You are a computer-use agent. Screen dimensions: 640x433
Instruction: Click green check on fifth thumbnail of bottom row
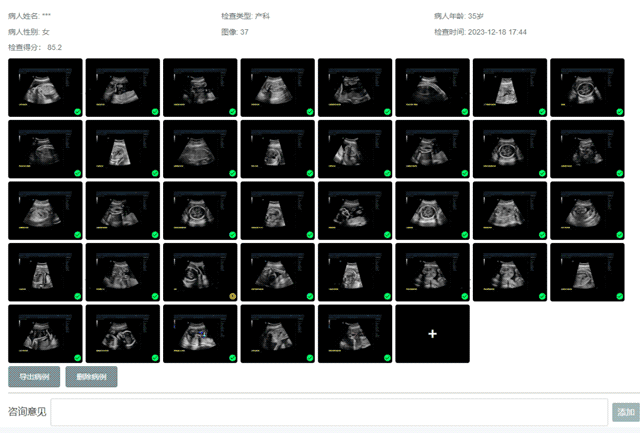(x=387, y=357)
